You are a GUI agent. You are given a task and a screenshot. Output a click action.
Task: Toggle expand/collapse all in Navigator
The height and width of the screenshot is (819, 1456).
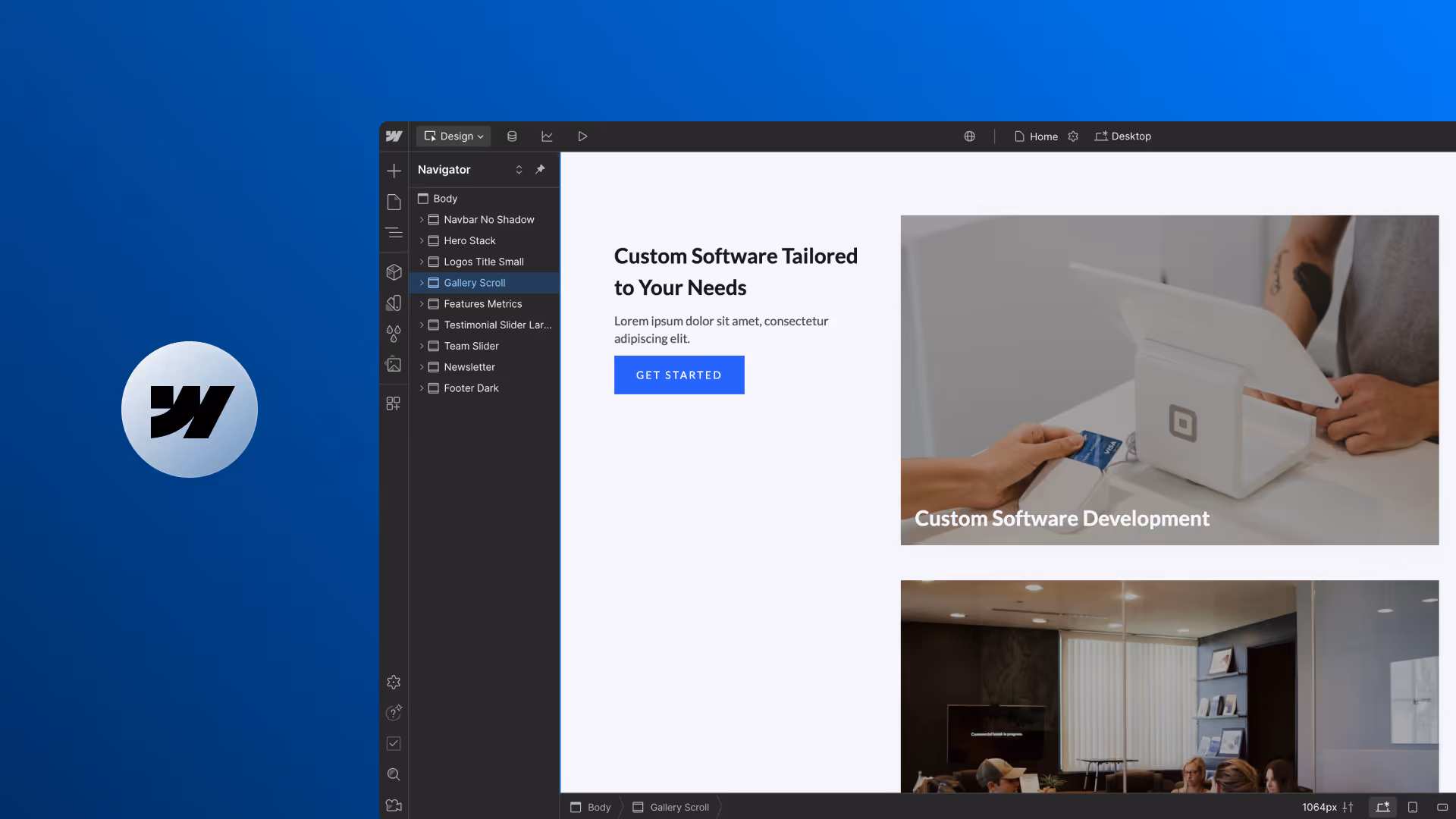pos(519,170)
